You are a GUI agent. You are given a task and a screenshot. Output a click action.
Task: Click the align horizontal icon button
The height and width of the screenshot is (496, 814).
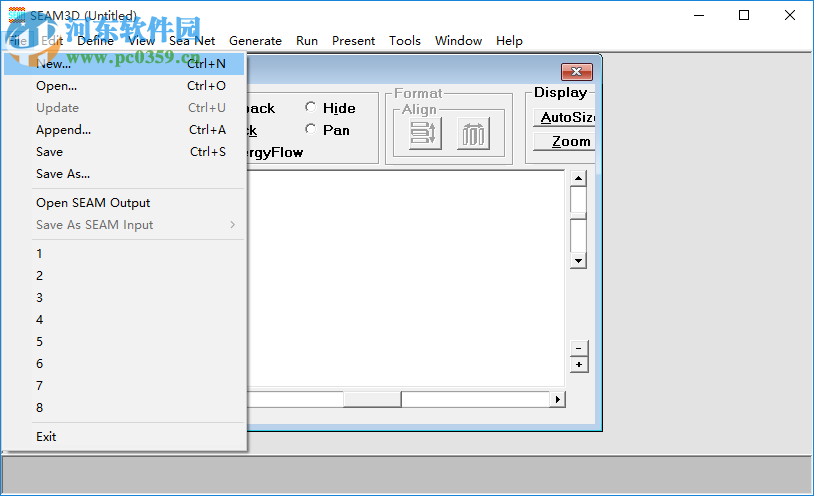473,133
